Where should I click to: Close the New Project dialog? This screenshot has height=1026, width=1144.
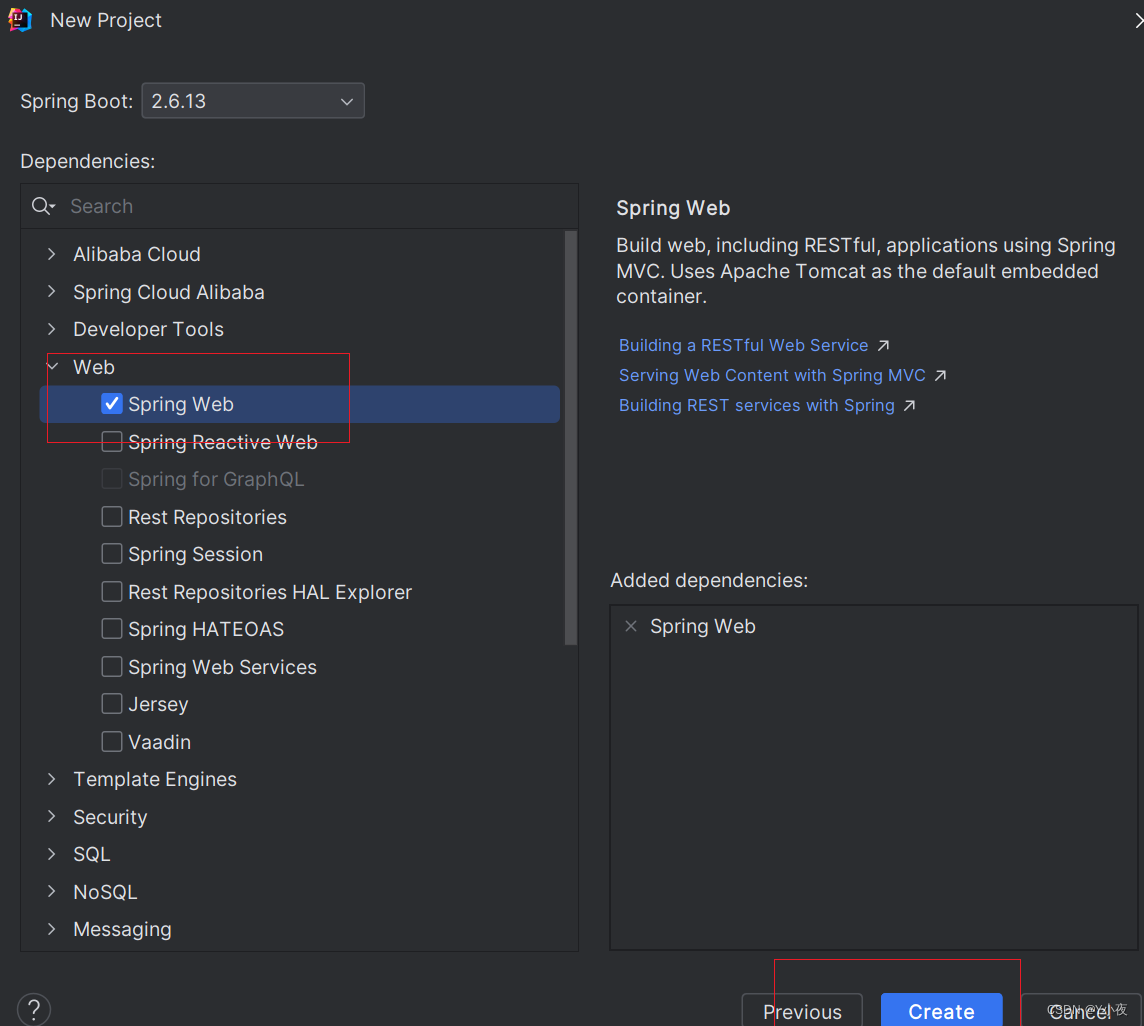[x=1138, y=20]
